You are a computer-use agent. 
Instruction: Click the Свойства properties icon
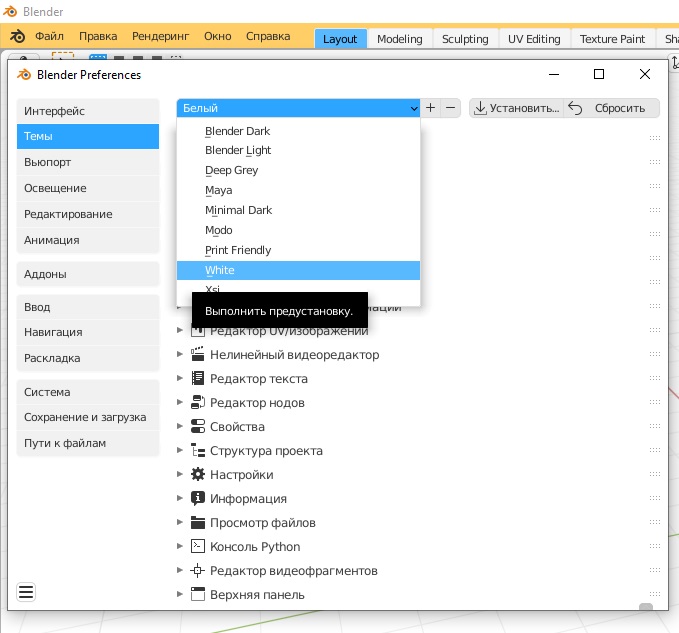pos(198,426)
